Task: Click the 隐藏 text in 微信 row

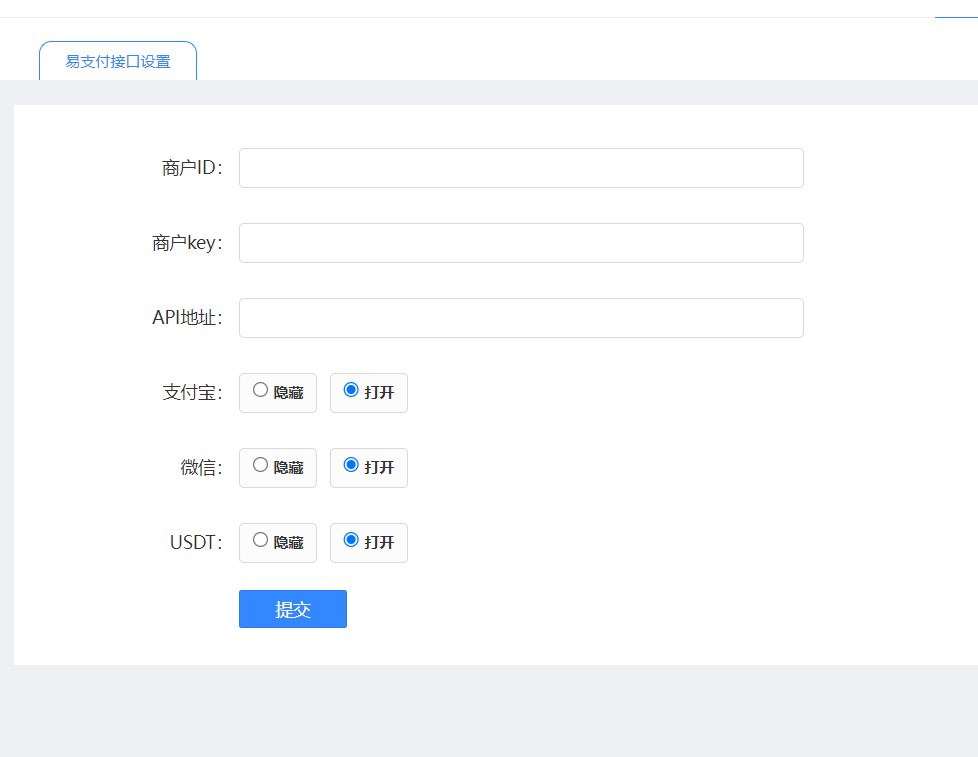Action: pos(288,468)
